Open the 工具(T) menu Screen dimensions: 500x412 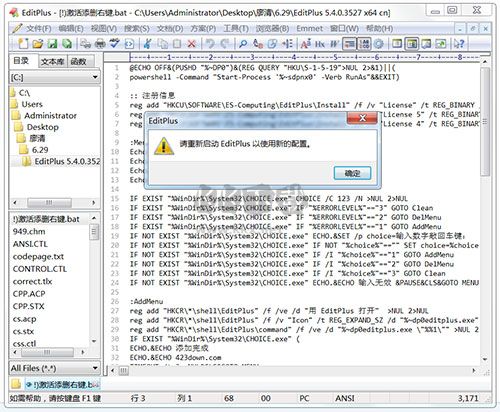click(x=236, y=29)
